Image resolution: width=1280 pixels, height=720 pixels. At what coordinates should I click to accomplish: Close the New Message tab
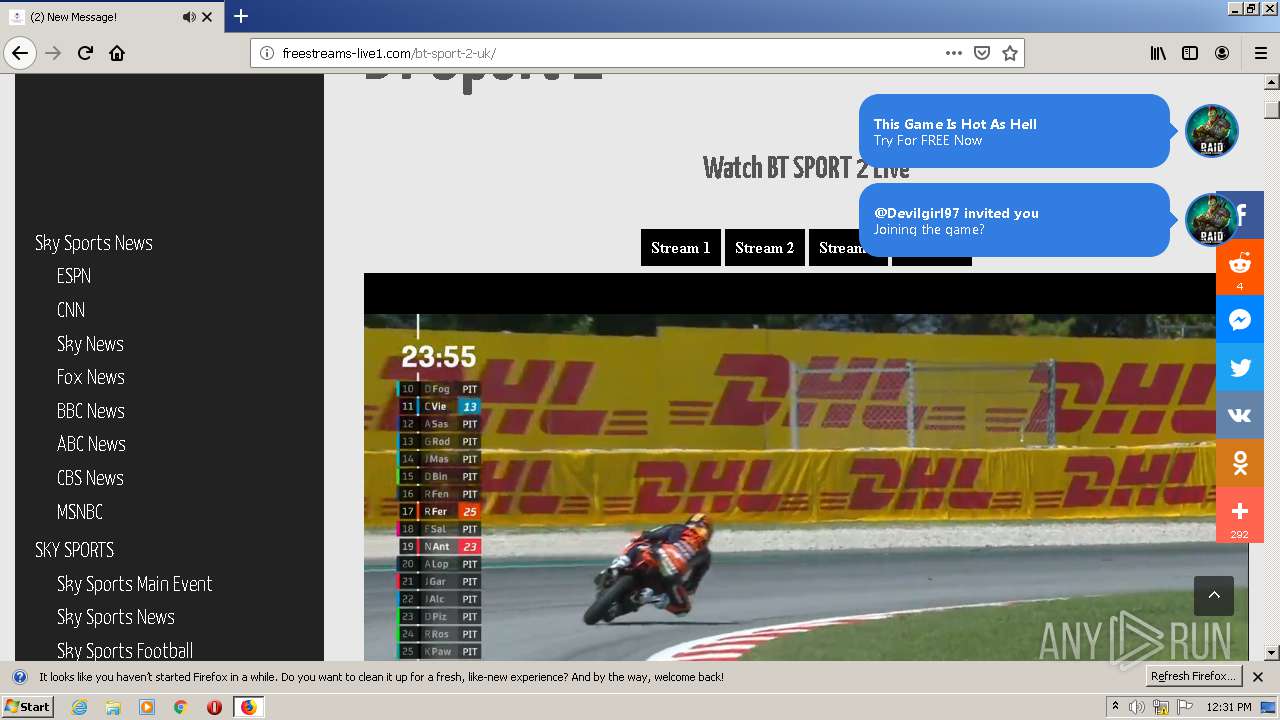point(207,17)
